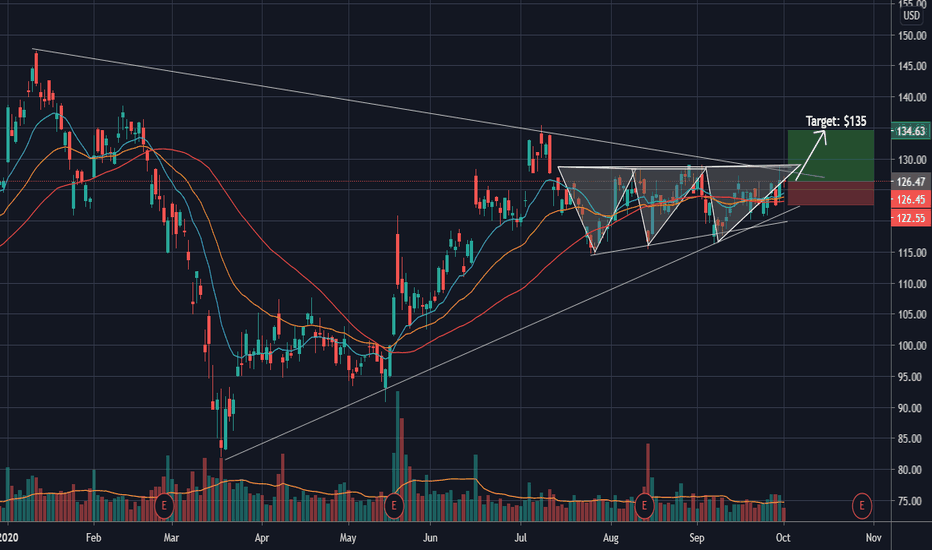Select the green profit zone of the long position
This screenshot has height=550, width=932.
tap(830, 156)
